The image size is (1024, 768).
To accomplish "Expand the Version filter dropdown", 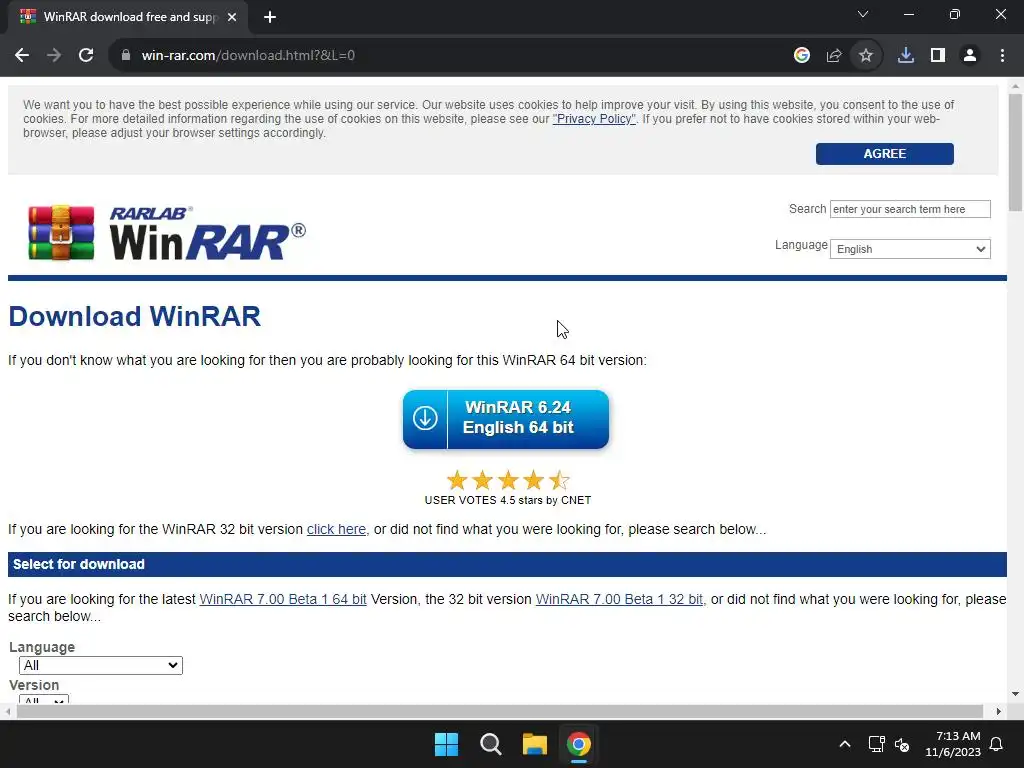I will click(x=44, y=699).
